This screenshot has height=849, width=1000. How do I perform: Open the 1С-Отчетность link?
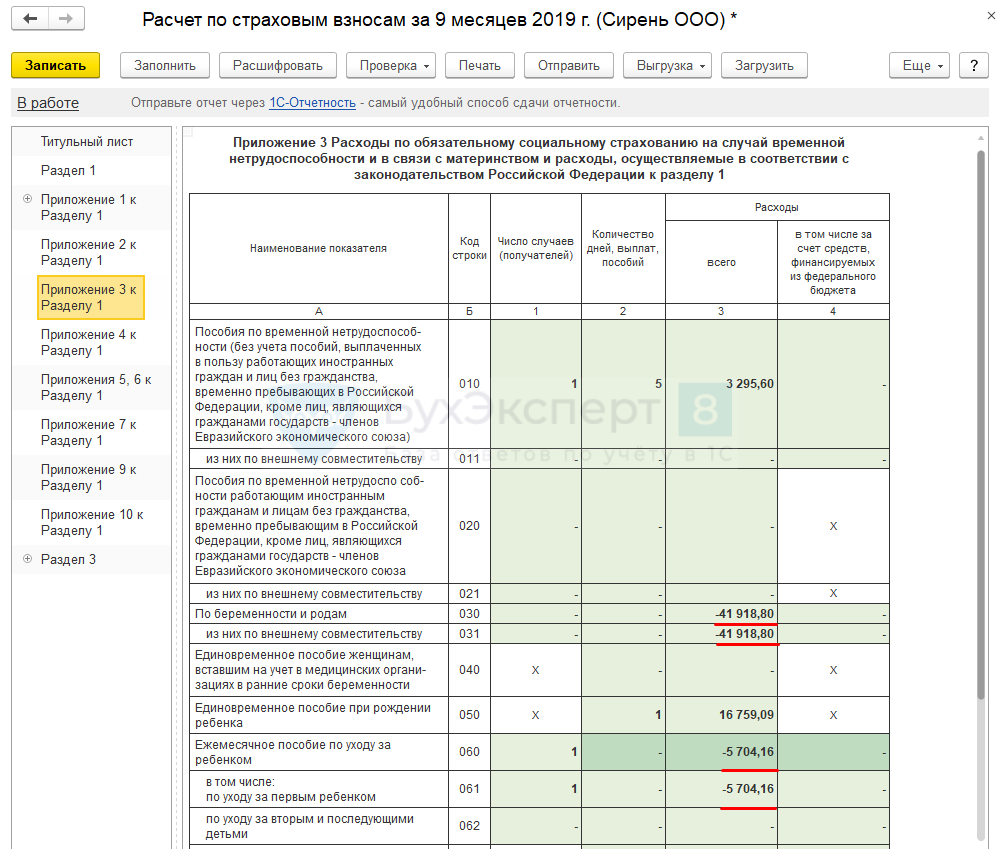pos(312,103)
